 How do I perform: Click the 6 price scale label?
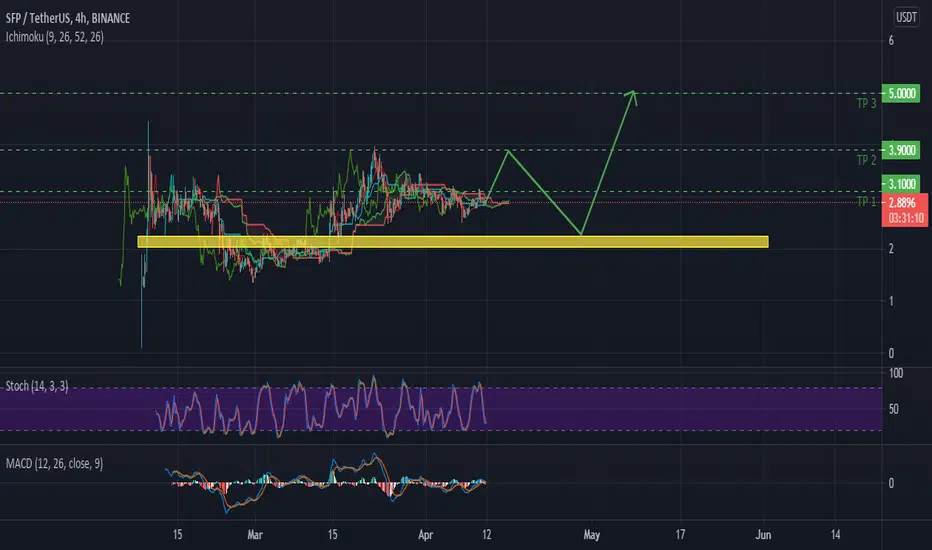[891, 40]
